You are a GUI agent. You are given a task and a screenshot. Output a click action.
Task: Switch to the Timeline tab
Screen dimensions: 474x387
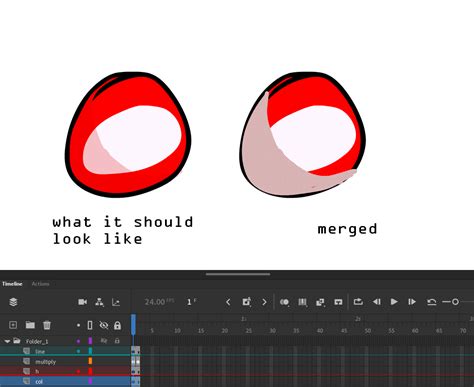click(x=12, y=284)
